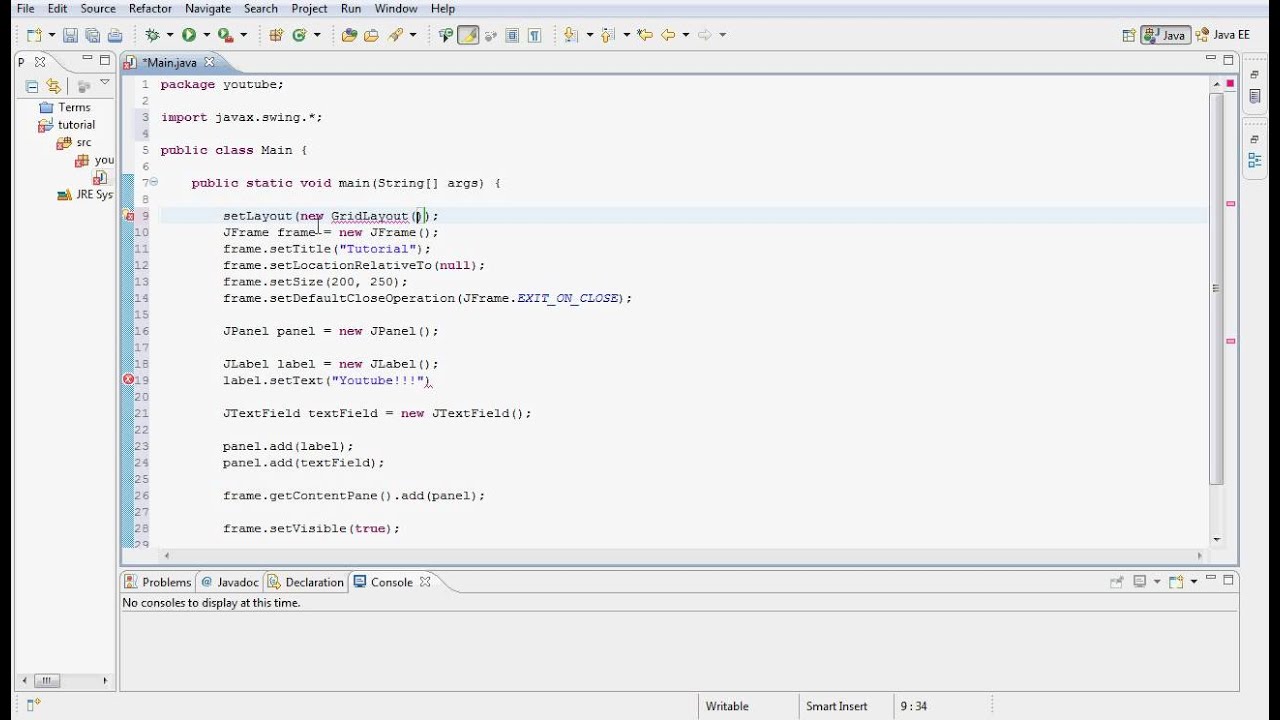Expand the Back history dropdown
This screenshot has height=720, width=1280.
686,35
